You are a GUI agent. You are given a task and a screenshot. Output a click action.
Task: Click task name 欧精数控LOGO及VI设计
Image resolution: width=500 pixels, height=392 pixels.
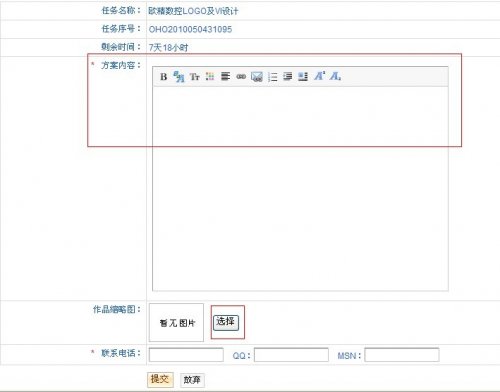point(193,11)
